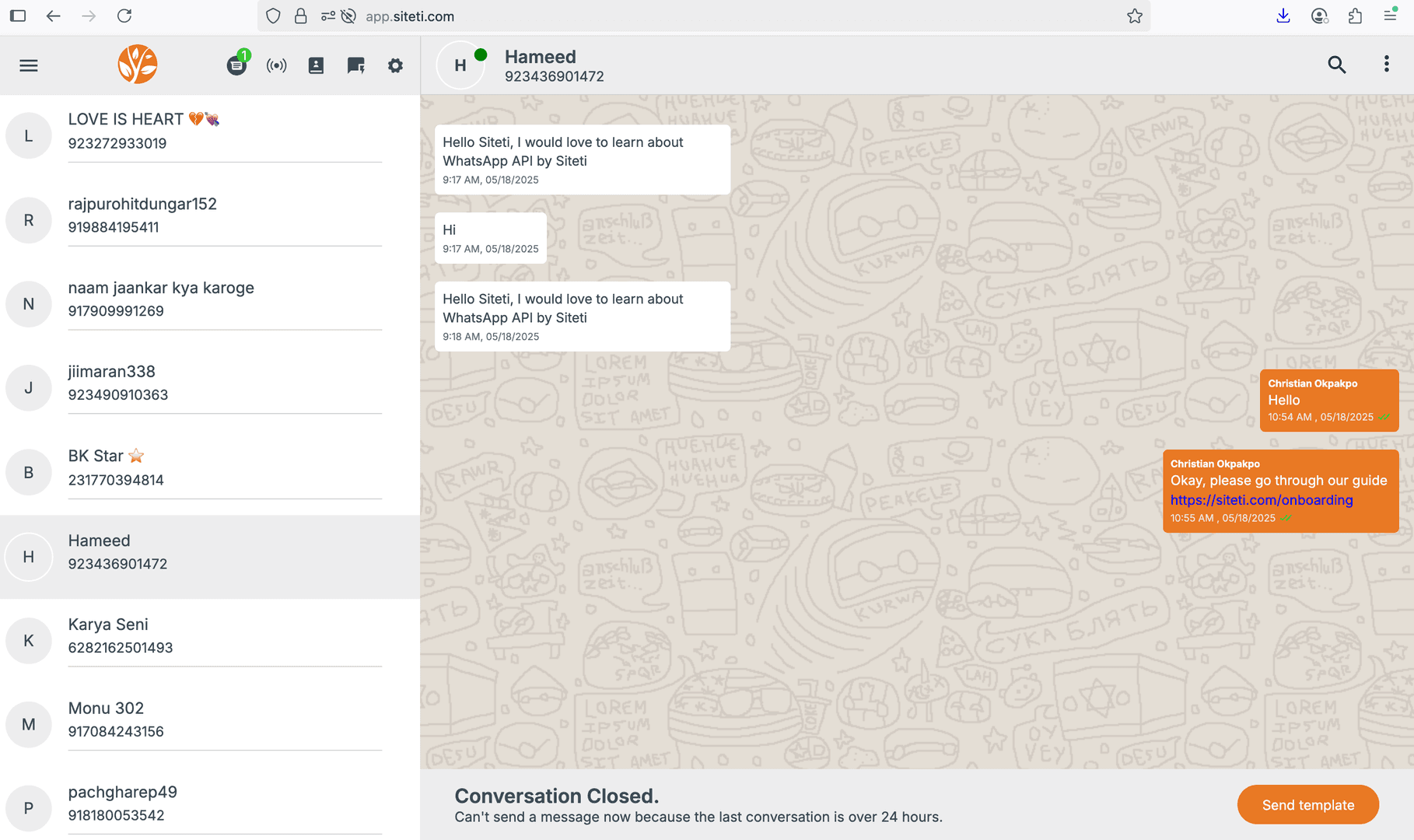Open the Karya Seni conversation
Screen dimensions: 1414x840
click(x=210, y=635)
